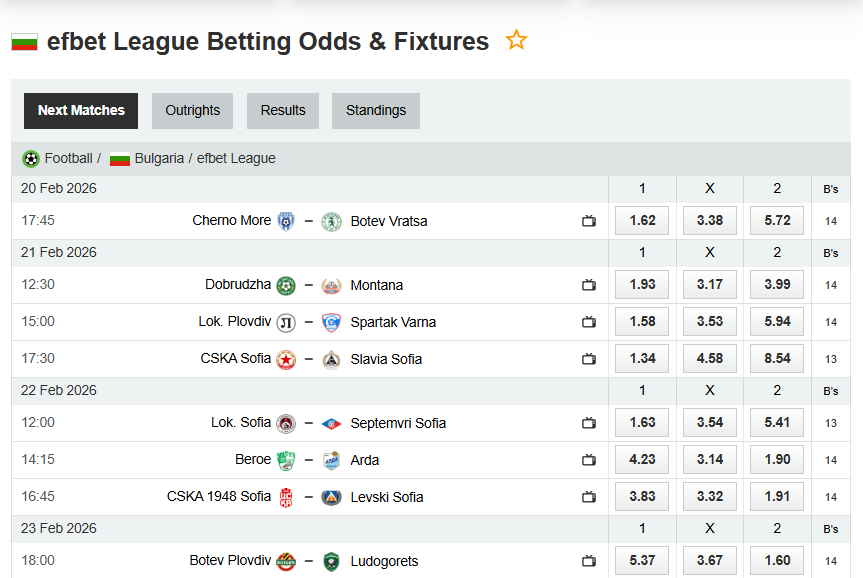Switch to the Outrights tab
This screenshot has height=578, width=863.
(x=192, y=110)
